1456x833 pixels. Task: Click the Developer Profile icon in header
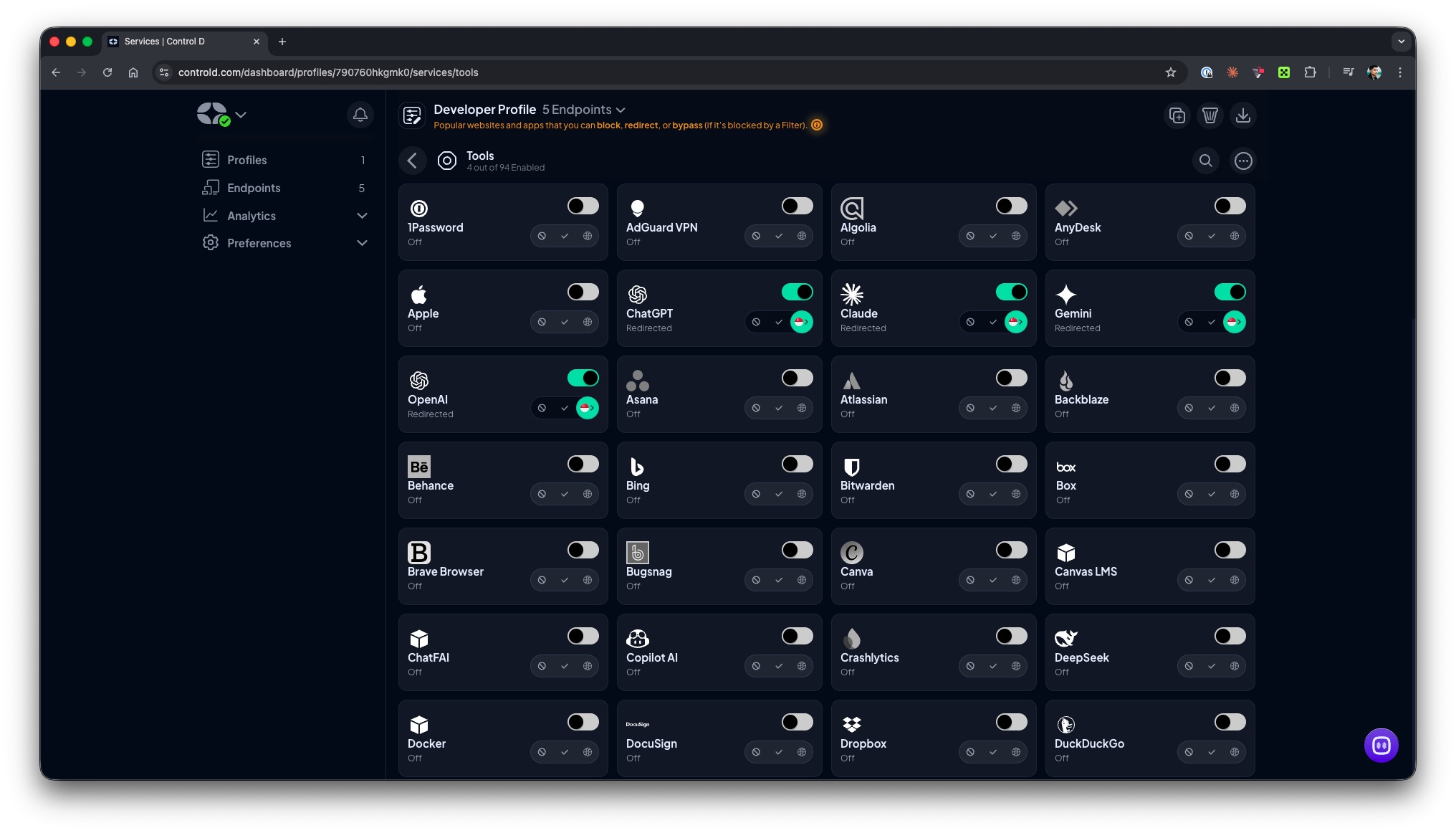coord(412,115)
